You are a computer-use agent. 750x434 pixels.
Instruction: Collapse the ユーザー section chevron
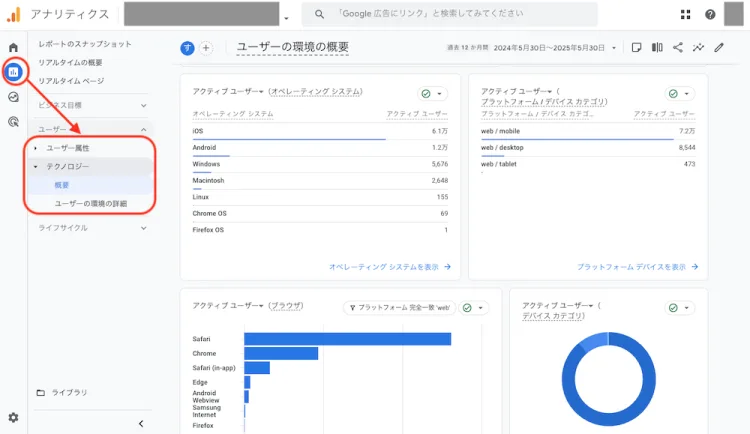tap(143, 130)
